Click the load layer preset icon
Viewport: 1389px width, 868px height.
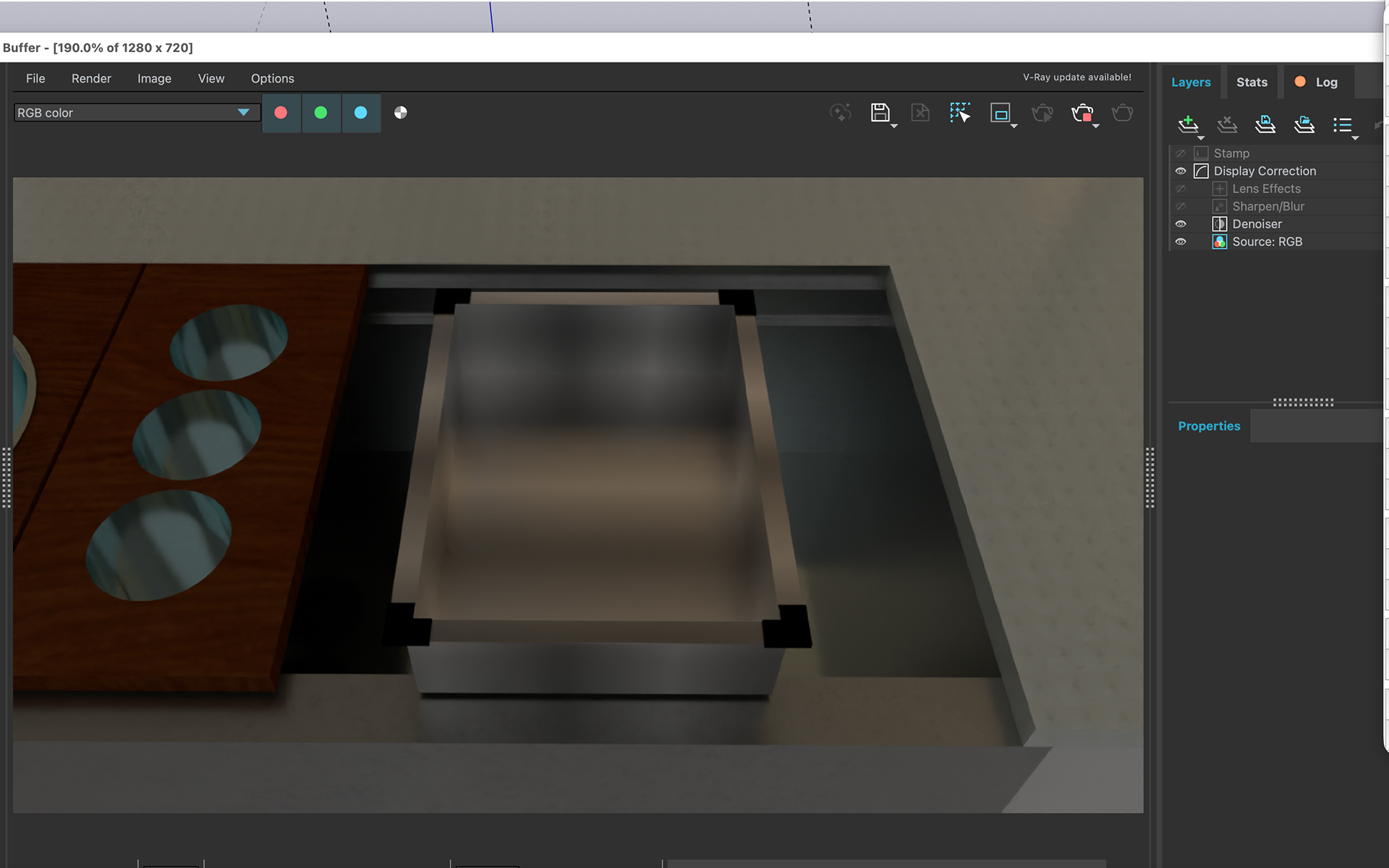pos(1304,124)
